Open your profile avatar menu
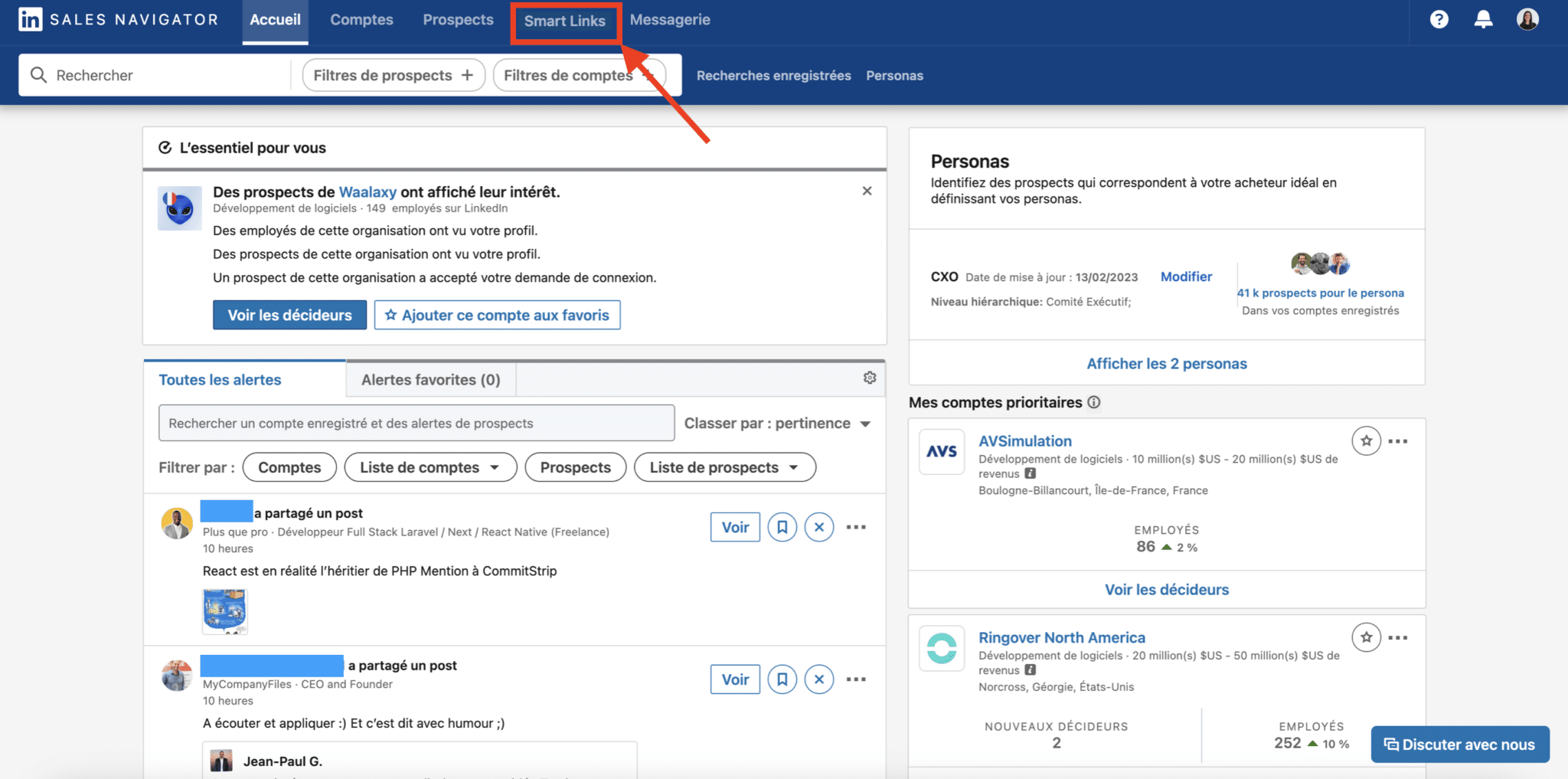The image size is (1568, 779). [1527, 18]
